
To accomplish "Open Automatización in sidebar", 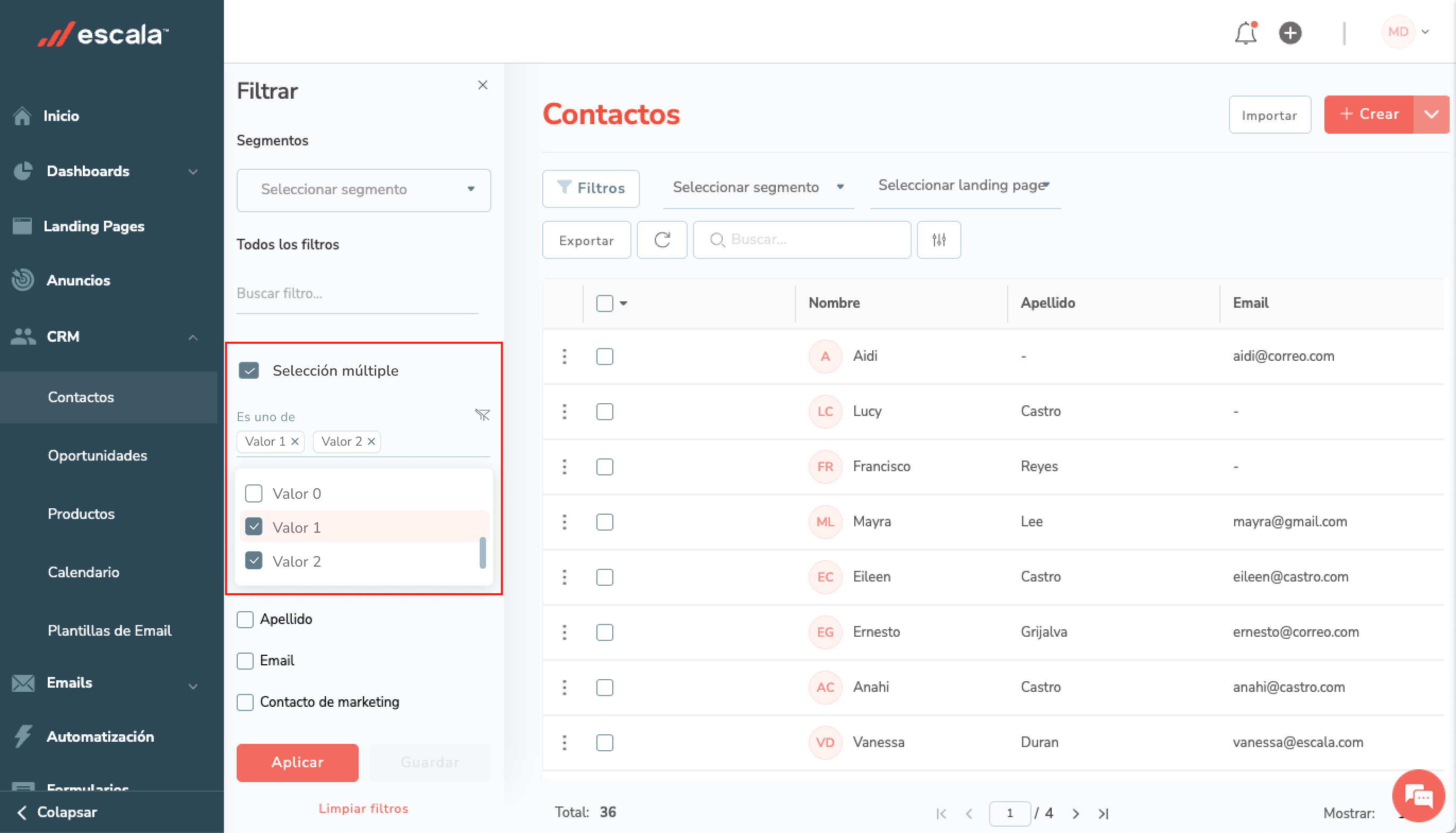I will click(100, 737).
